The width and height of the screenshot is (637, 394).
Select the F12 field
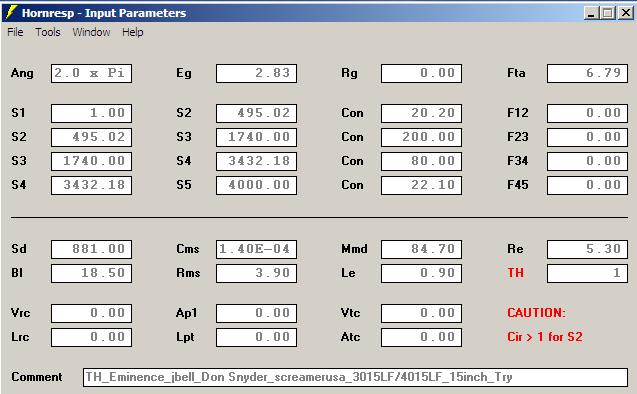click(x=587, y=113)
